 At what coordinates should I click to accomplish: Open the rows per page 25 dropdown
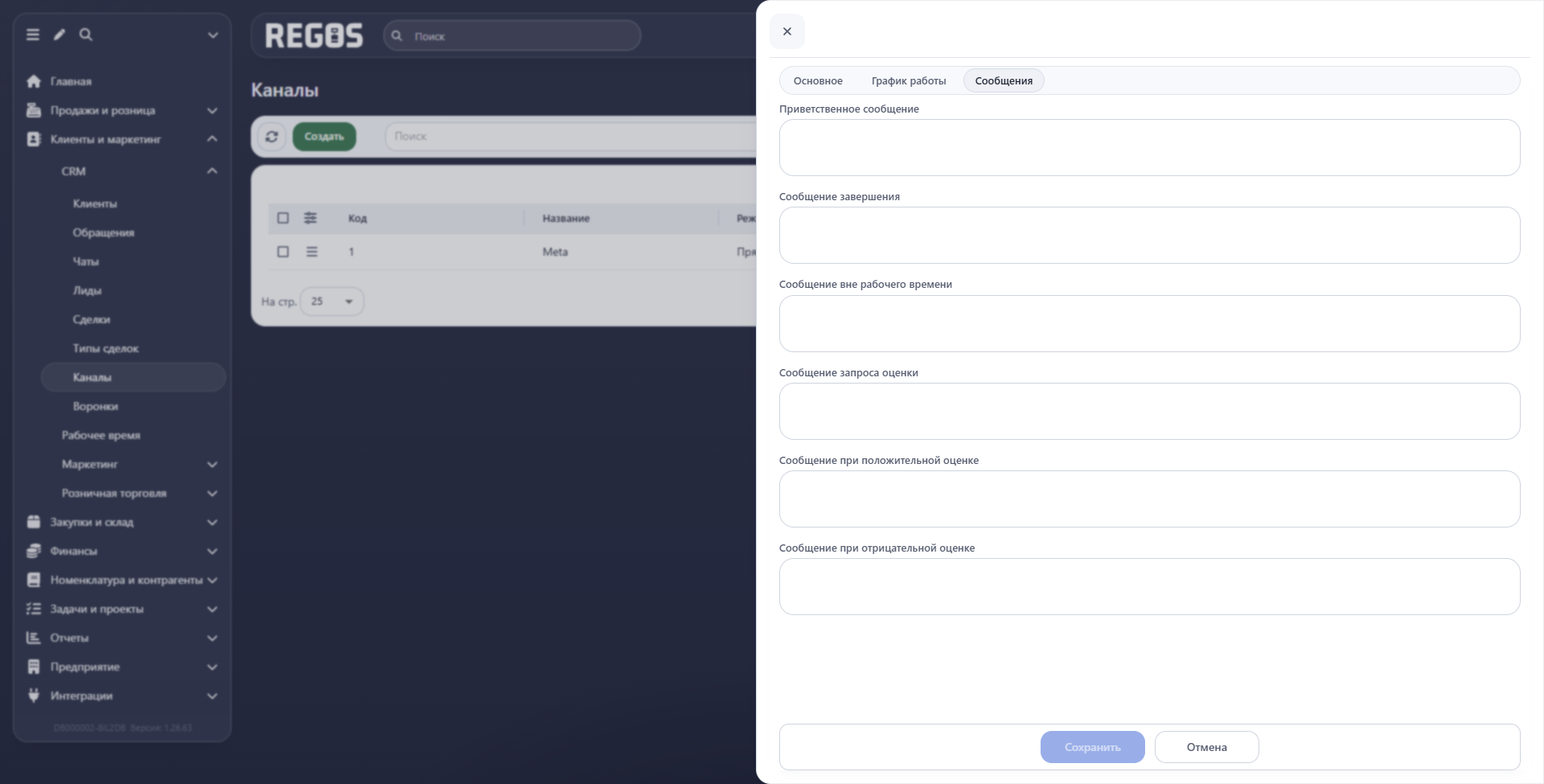click(x=332, y=302)
